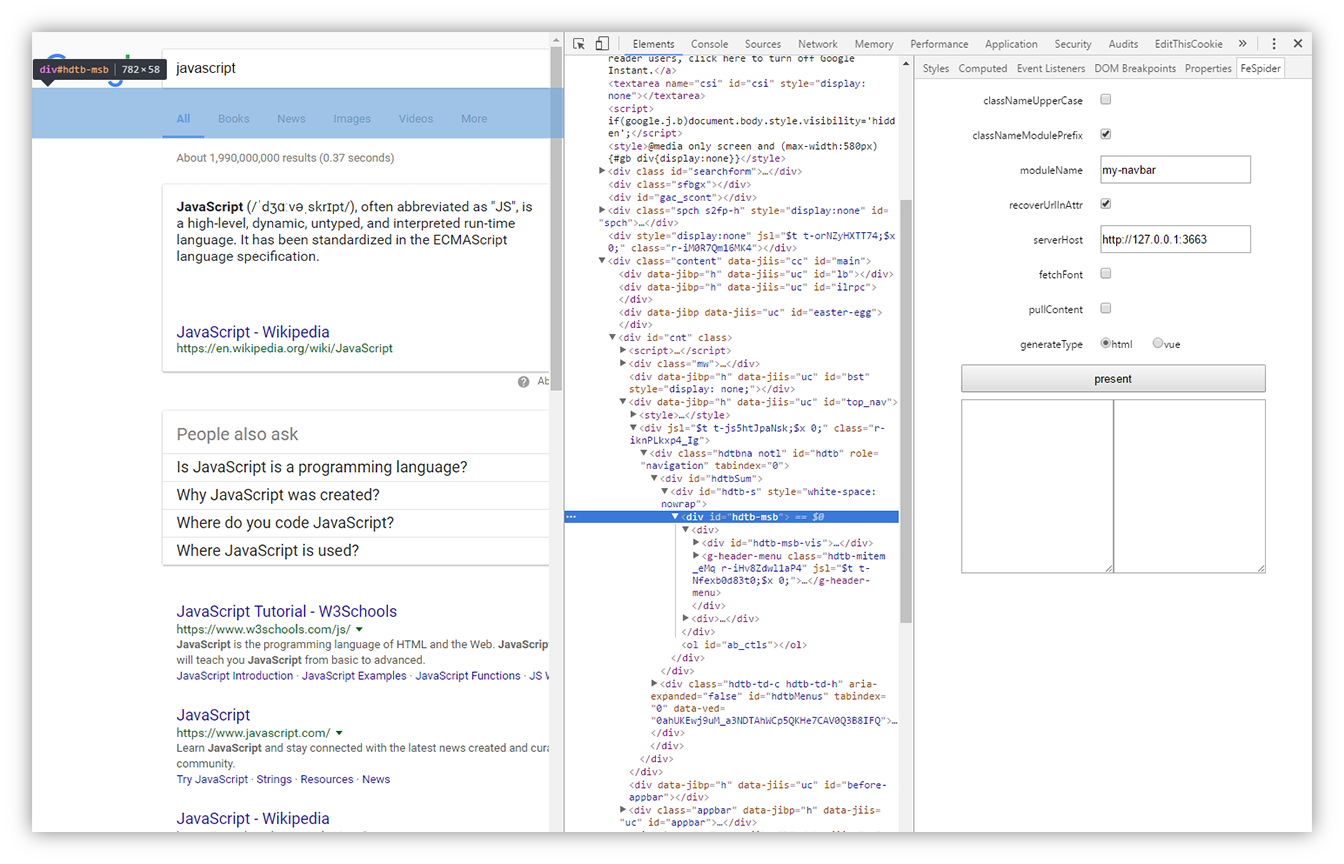Switch to the Application tab
The width and height of the screenshot is (1344, 864).
[x=1011, y=44]
